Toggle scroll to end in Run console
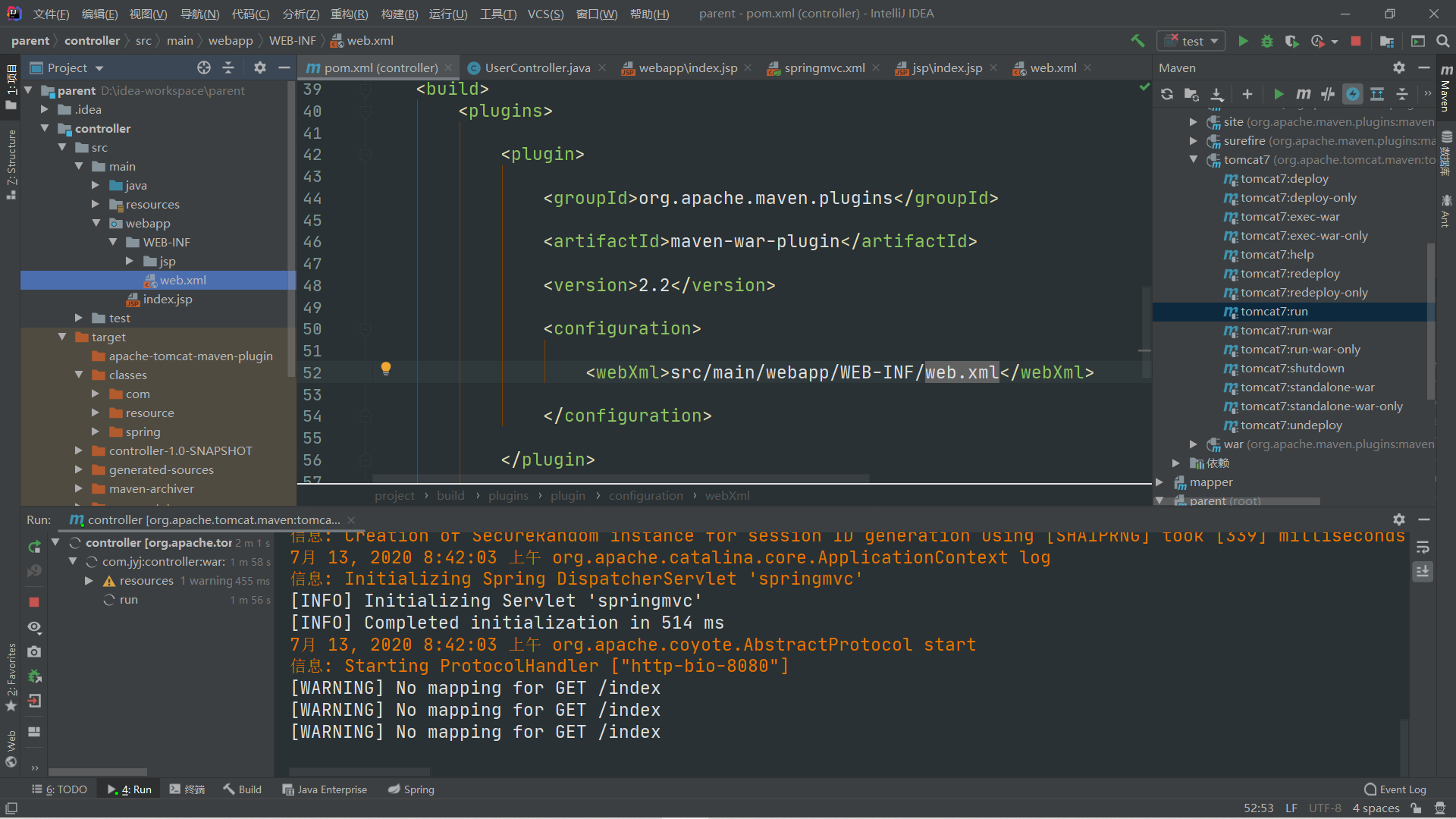Image resolution: width=1456 pixels, height=819 pixels. tap(1423, 571)
